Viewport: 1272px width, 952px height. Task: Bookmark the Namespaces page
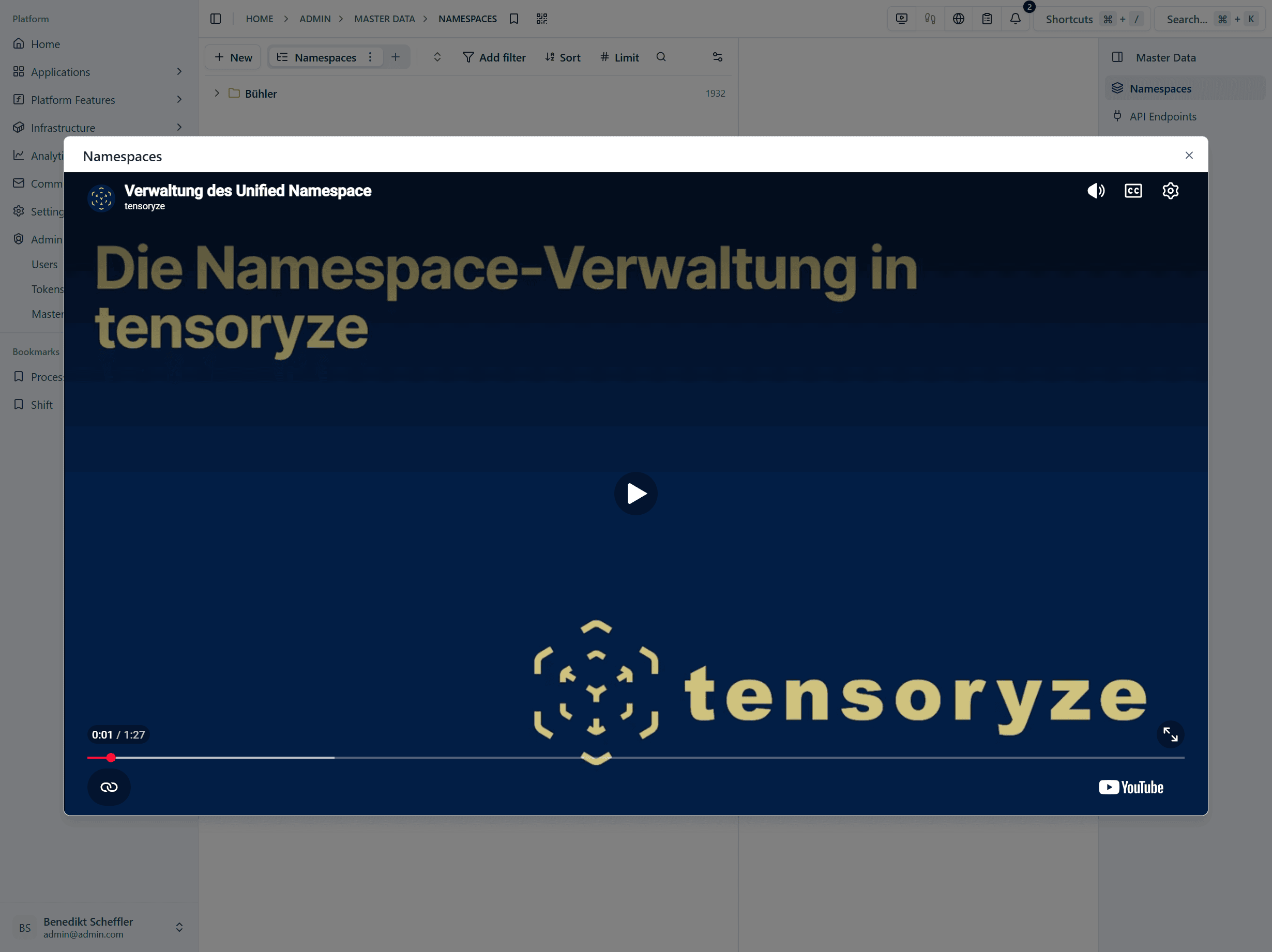(x=514, y=19)
